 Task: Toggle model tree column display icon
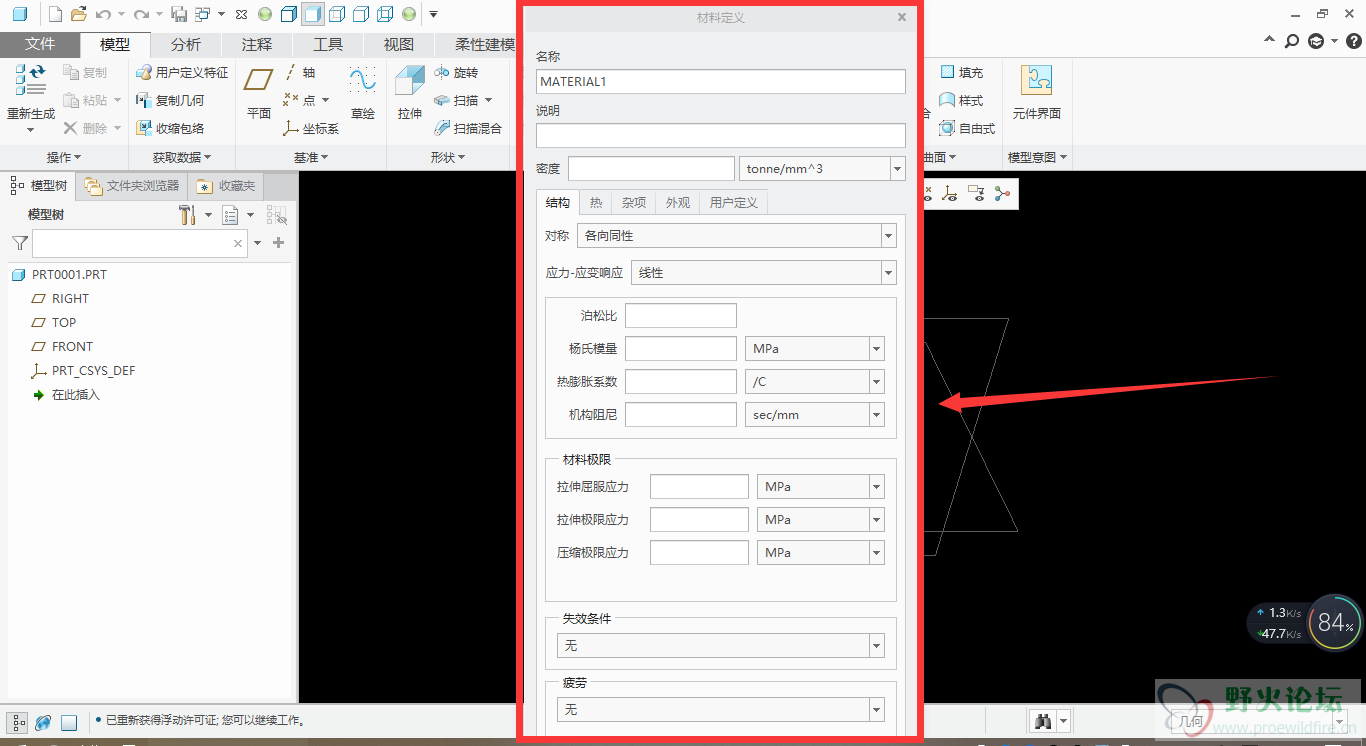(x=277, y=215)
